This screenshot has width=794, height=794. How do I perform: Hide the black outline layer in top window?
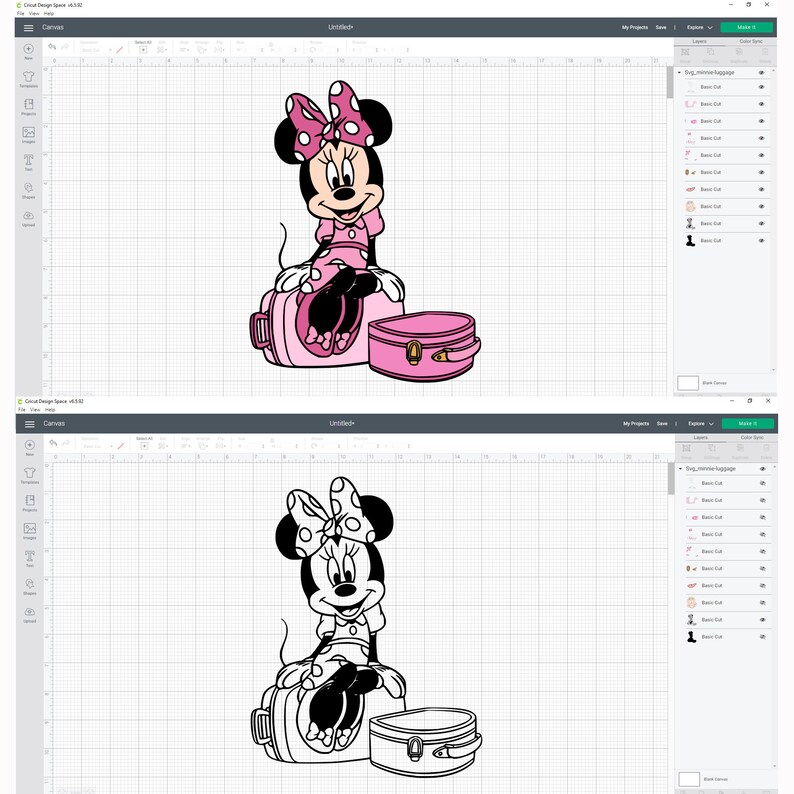tap(761, 223)
